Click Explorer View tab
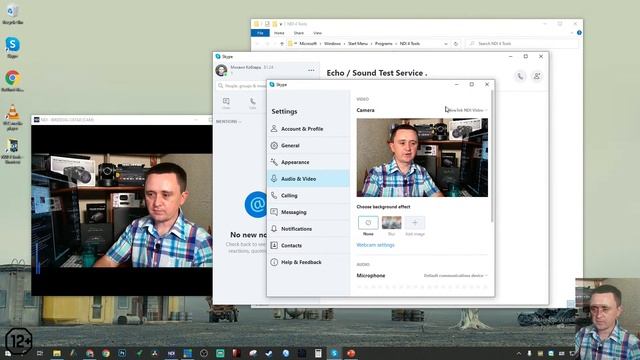The image size is (640, 360). point(318,33)
